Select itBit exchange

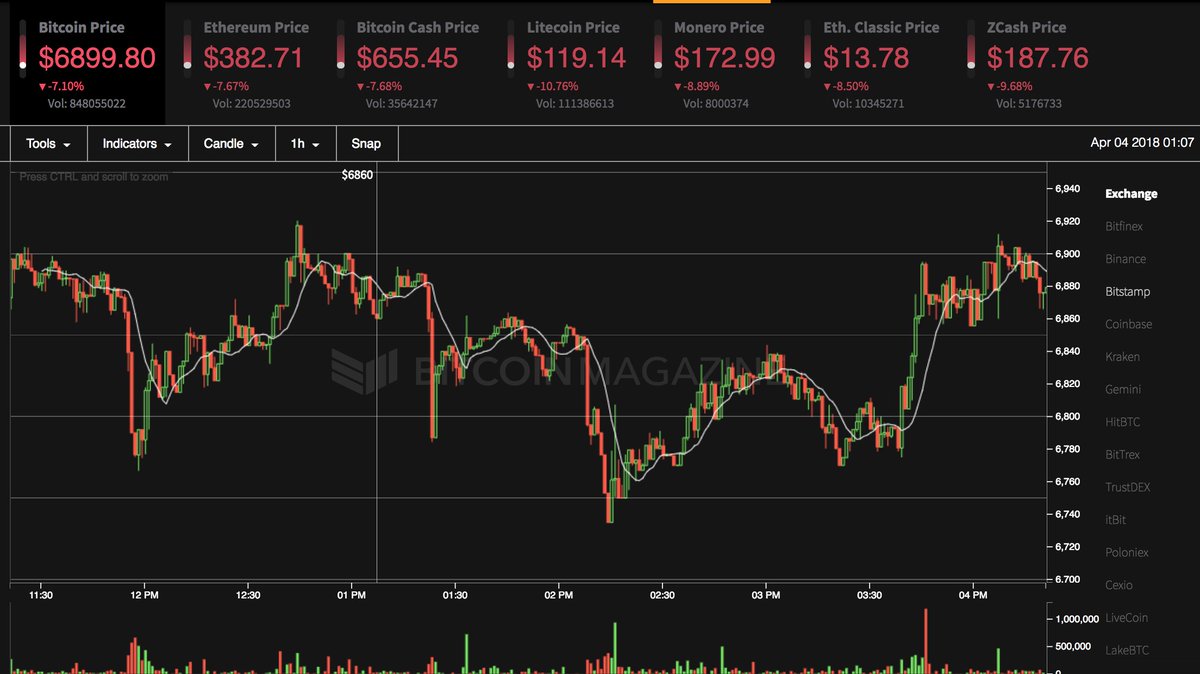[1115, 520]
